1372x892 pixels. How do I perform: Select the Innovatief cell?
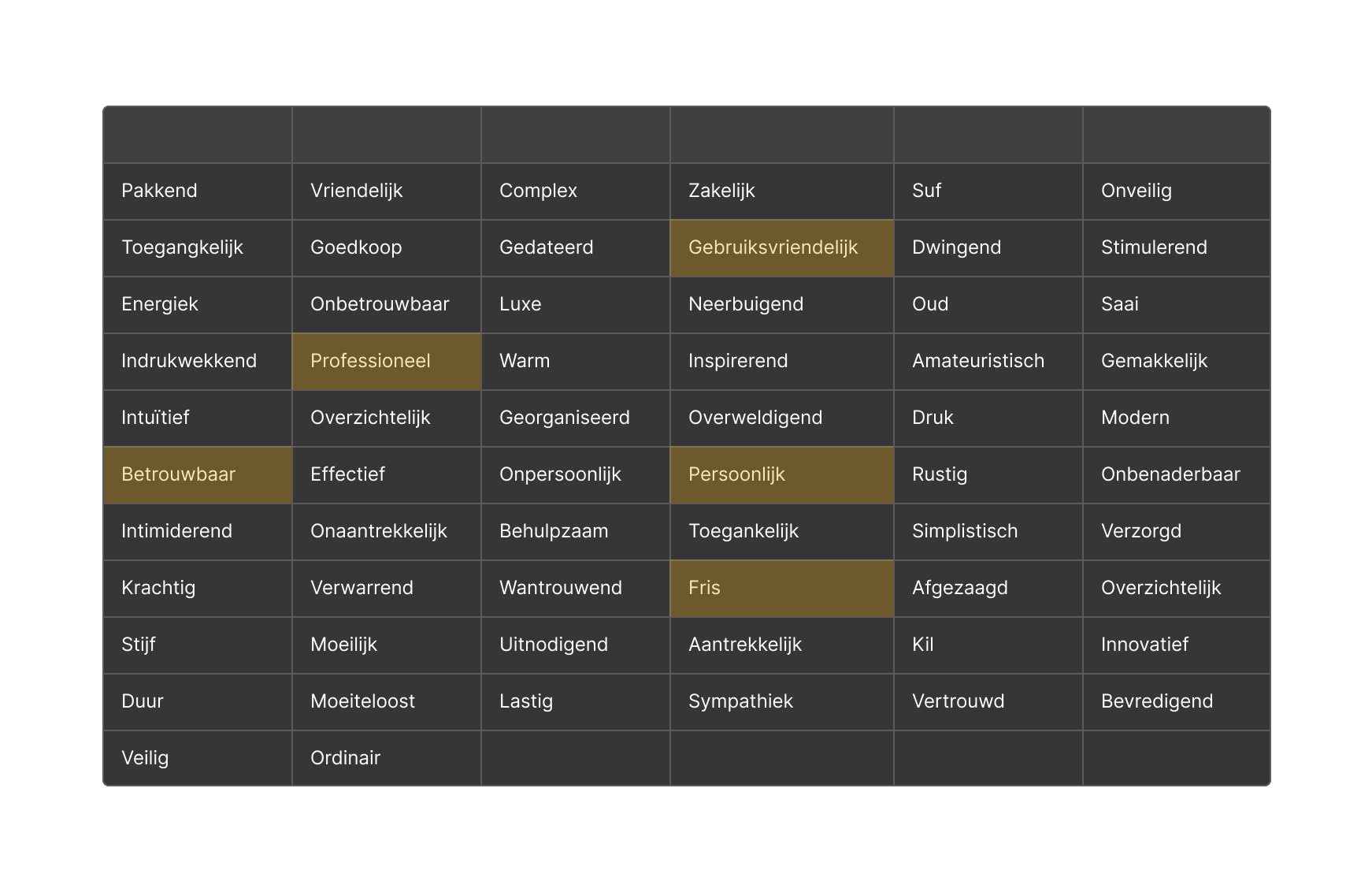click(x=1176, y=645)
